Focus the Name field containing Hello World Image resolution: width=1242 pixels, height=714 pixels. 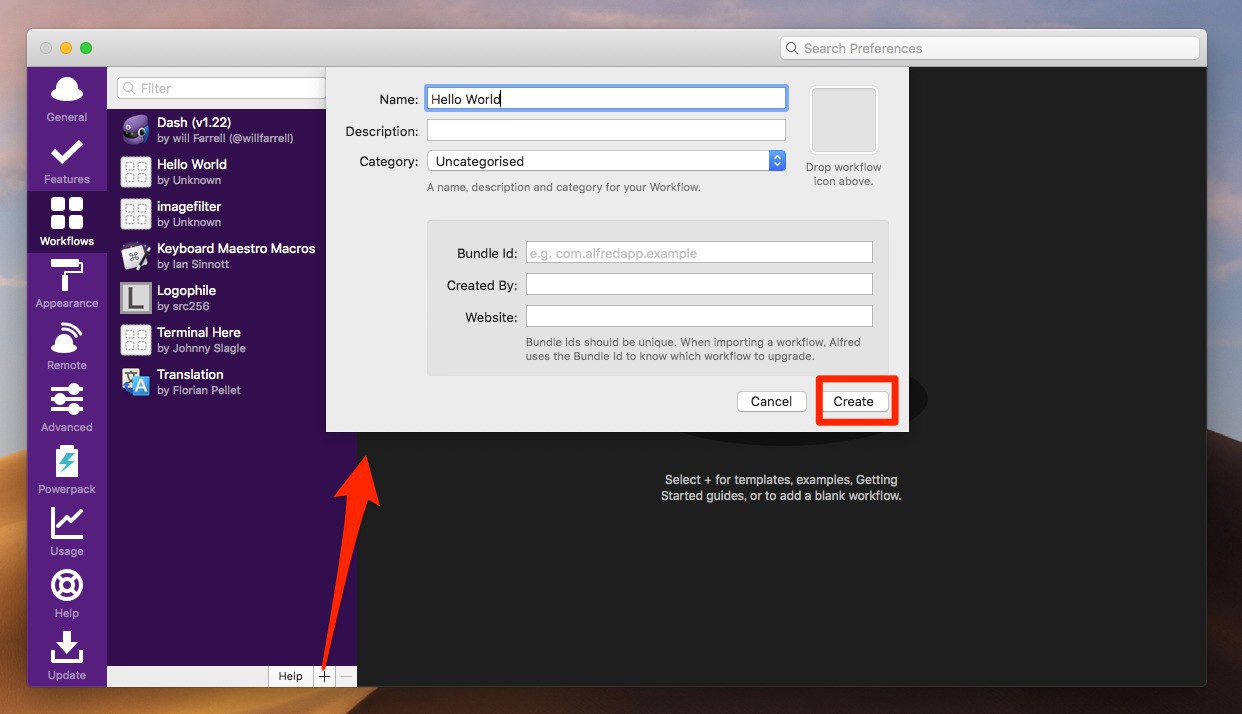click(606, 98)
